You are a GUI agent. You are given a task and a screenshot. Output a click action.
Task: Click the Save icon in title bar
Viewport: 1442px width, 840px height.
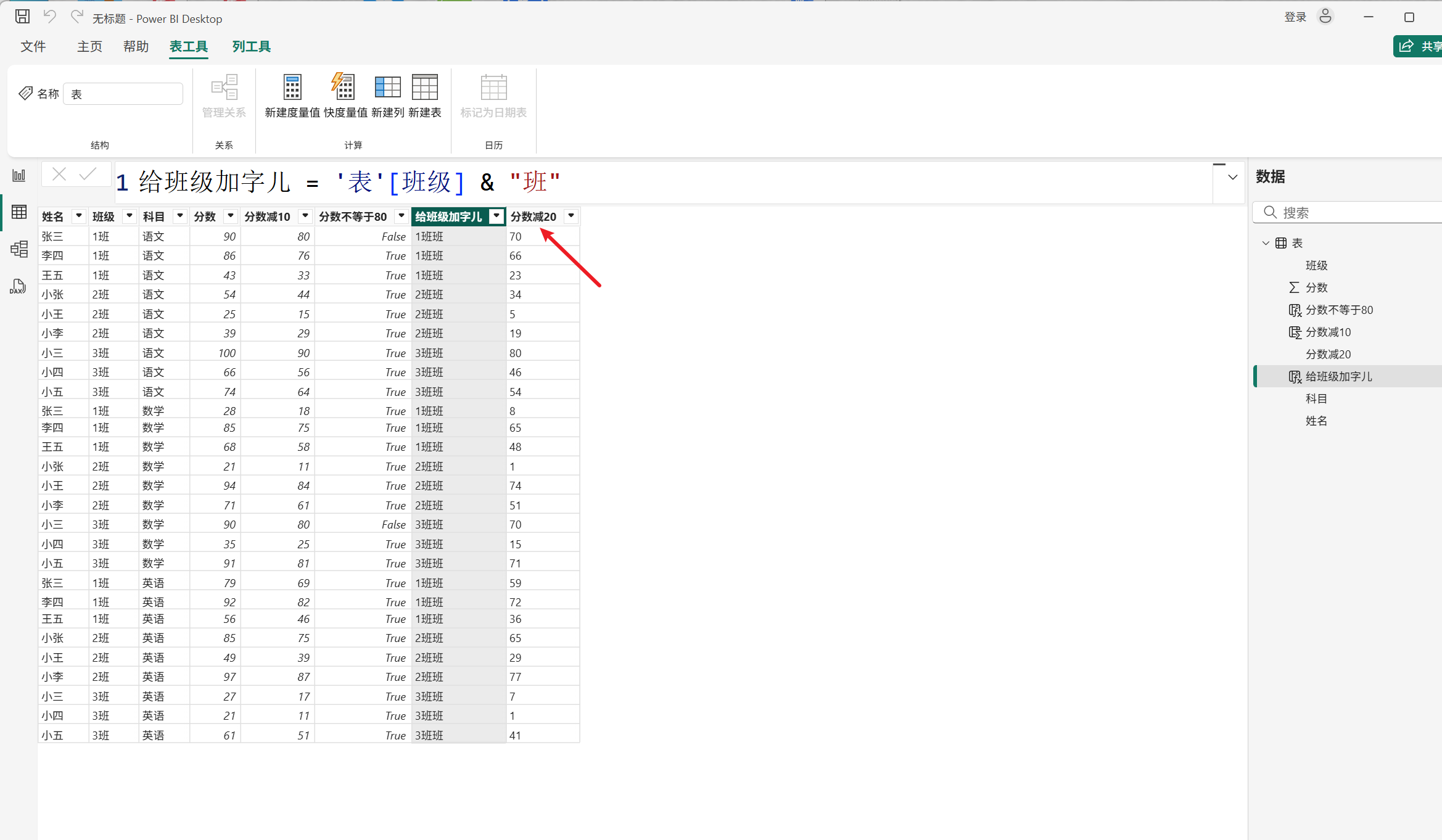point(22,17)
